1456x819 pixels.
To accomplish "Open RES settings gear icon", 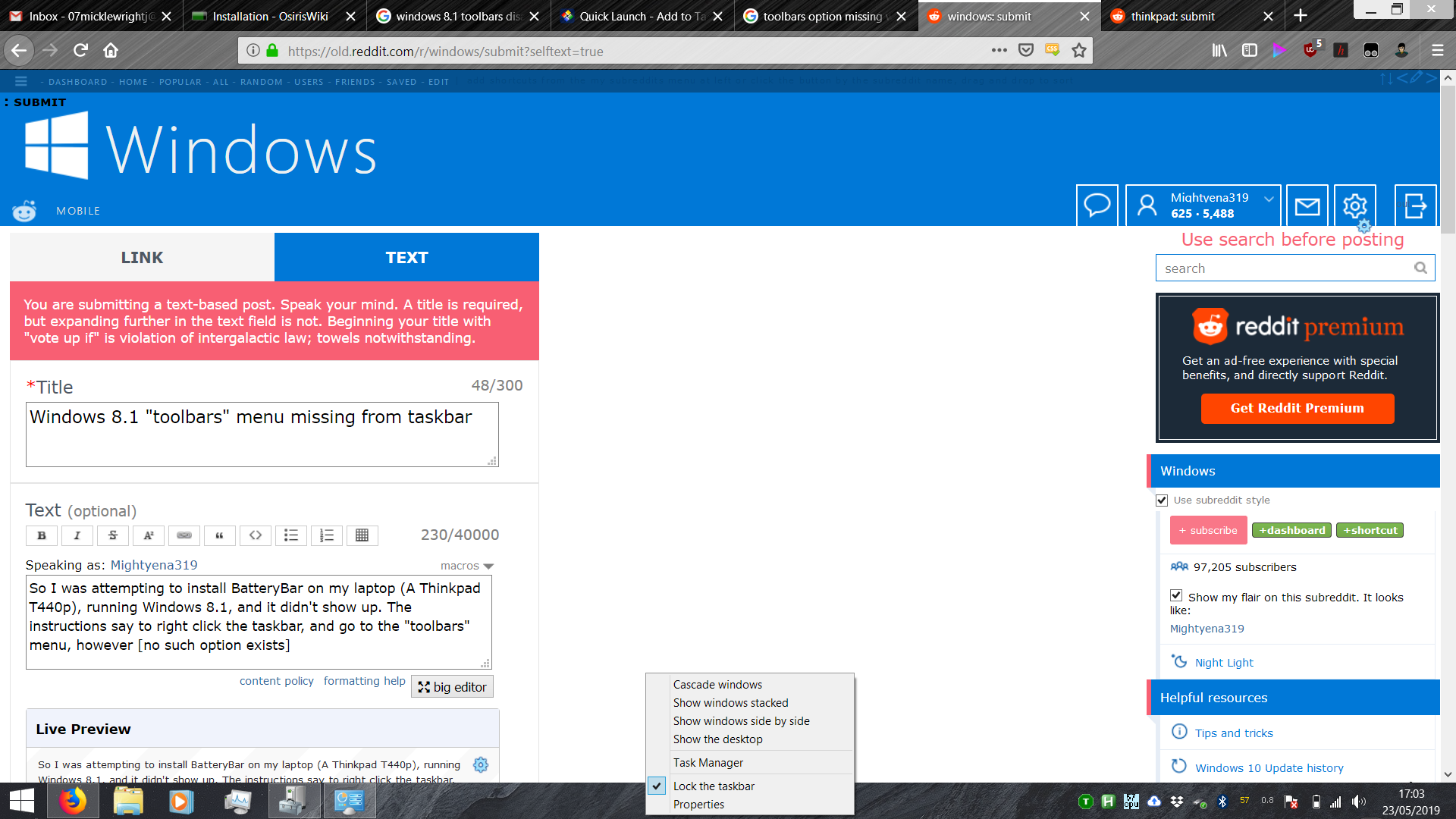I will [1355, 206].
